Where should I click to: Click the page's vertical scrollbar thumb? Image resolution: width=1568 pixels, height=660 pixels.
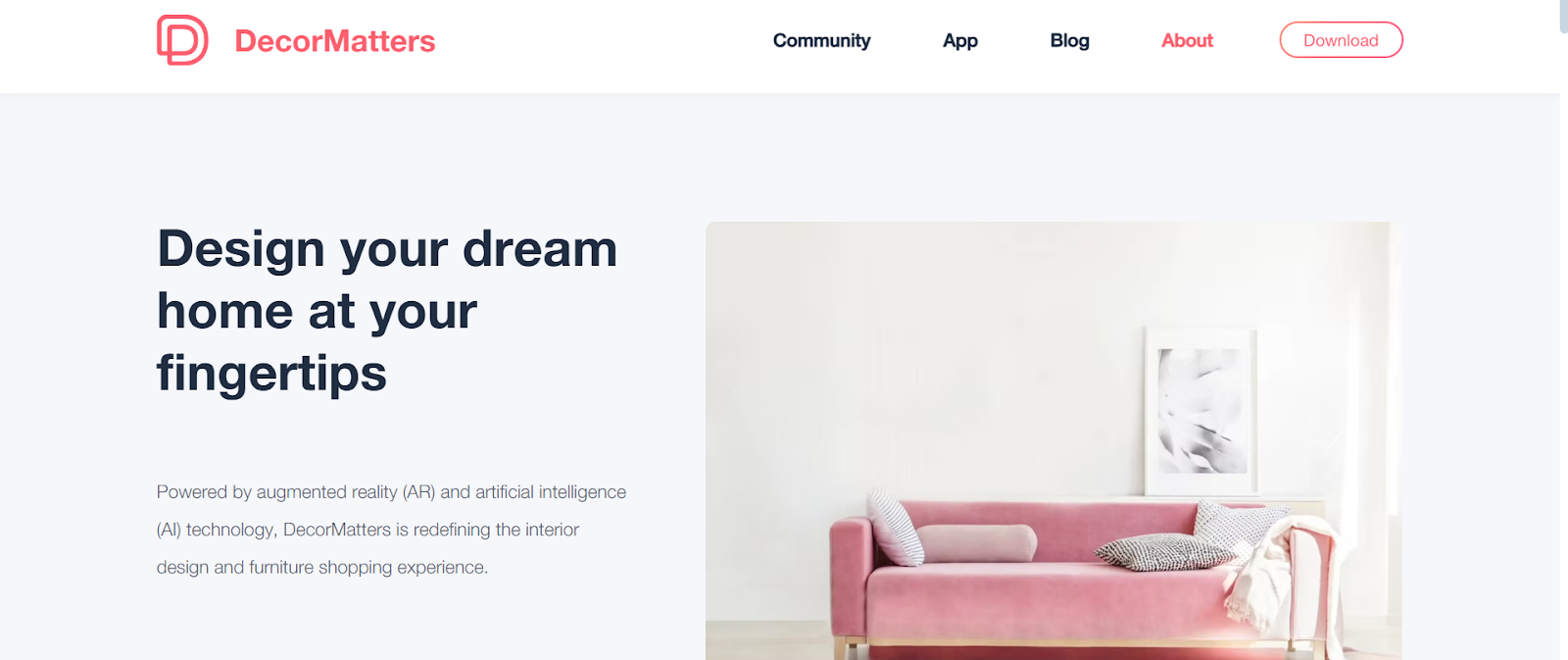pyautogui.click(x=1563, y=16)
